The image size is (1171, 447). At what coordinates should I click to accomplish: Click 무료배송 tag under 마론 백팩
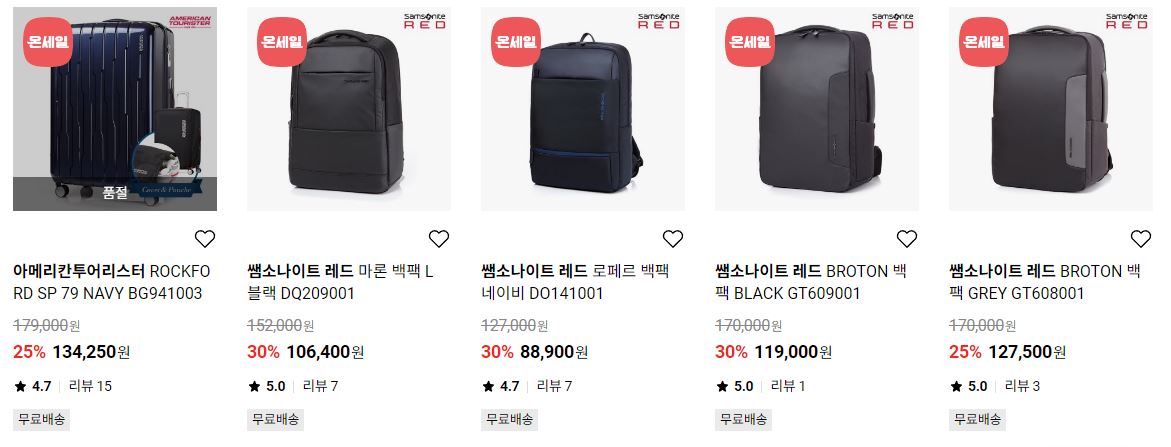pyautogui.click(x=276, y=419)
